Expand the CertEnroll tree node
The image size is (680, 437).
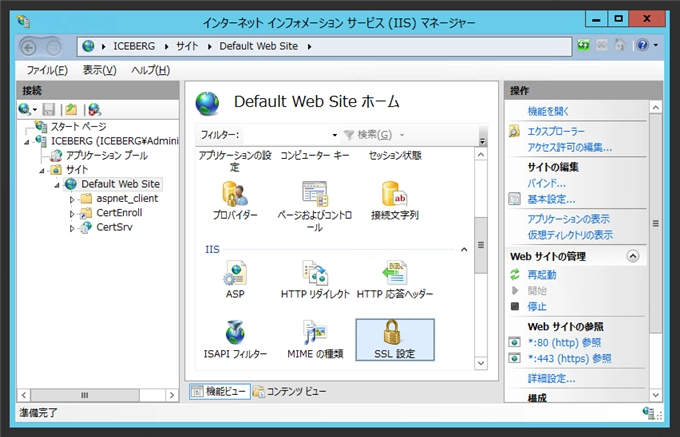point(72,214)
